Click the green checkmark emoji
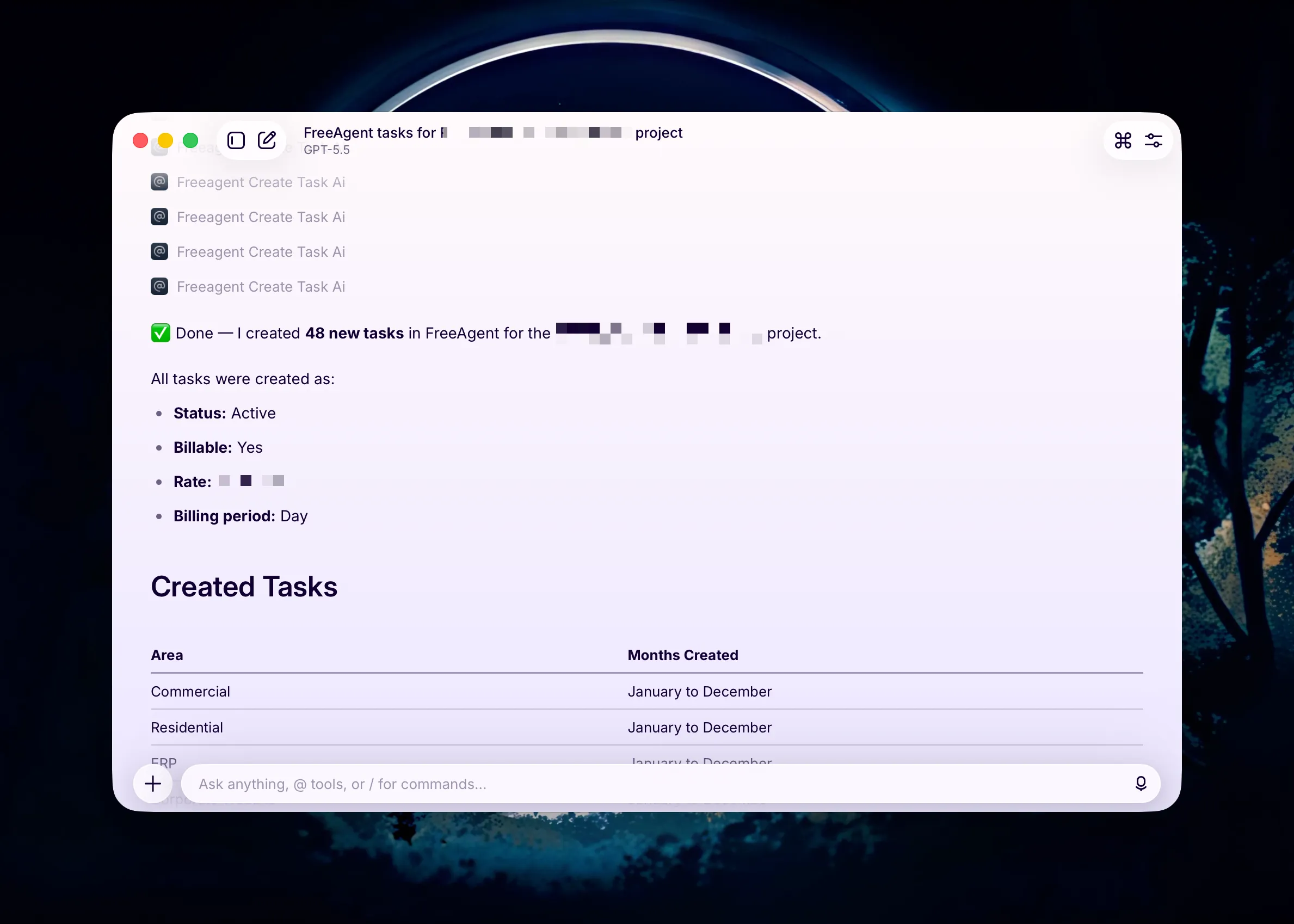The height and width of the screenshot is (924, 1294). pos(161,333)
